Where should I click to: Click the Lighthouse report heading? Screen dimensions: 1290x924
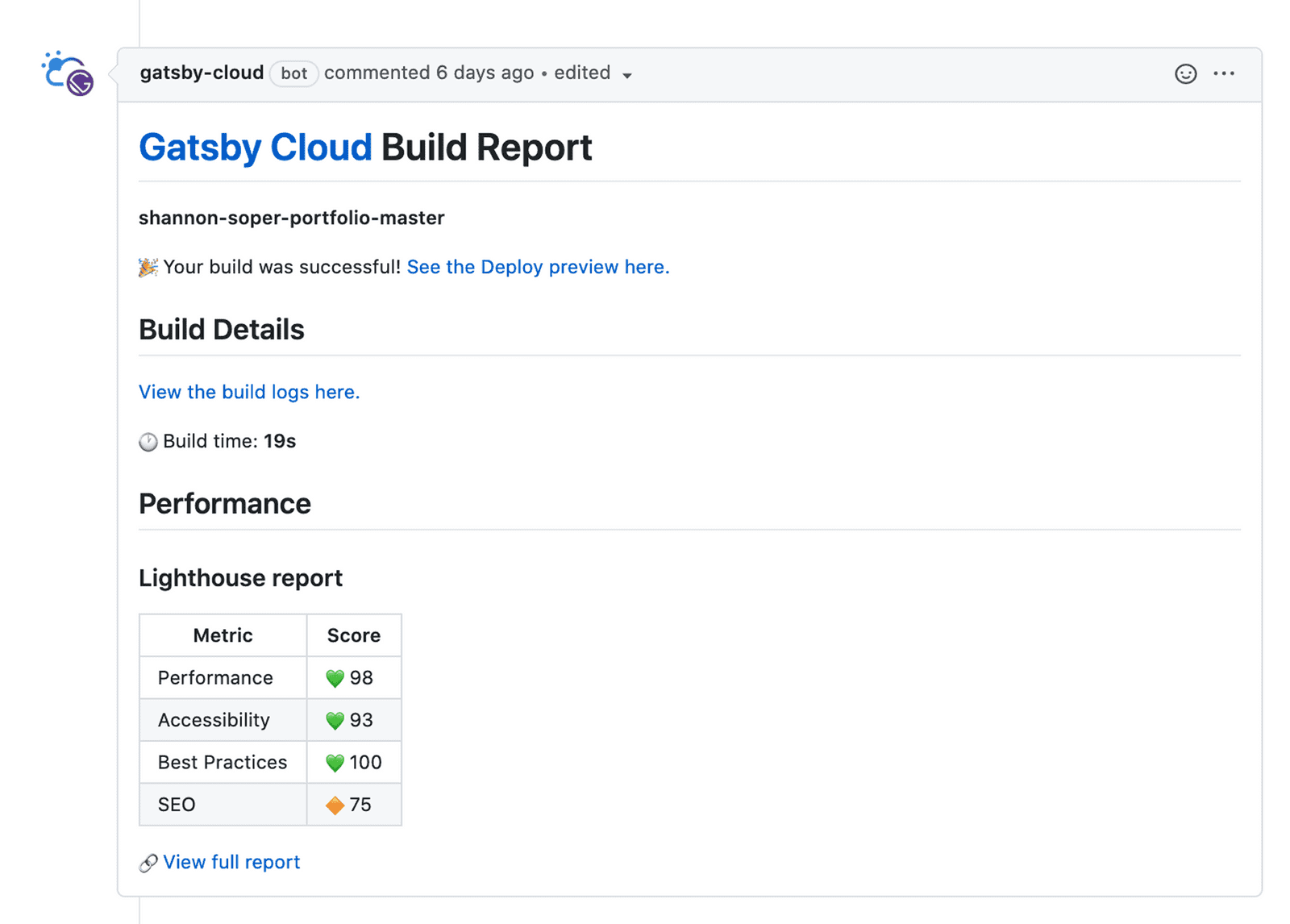[x=240, y=578]
